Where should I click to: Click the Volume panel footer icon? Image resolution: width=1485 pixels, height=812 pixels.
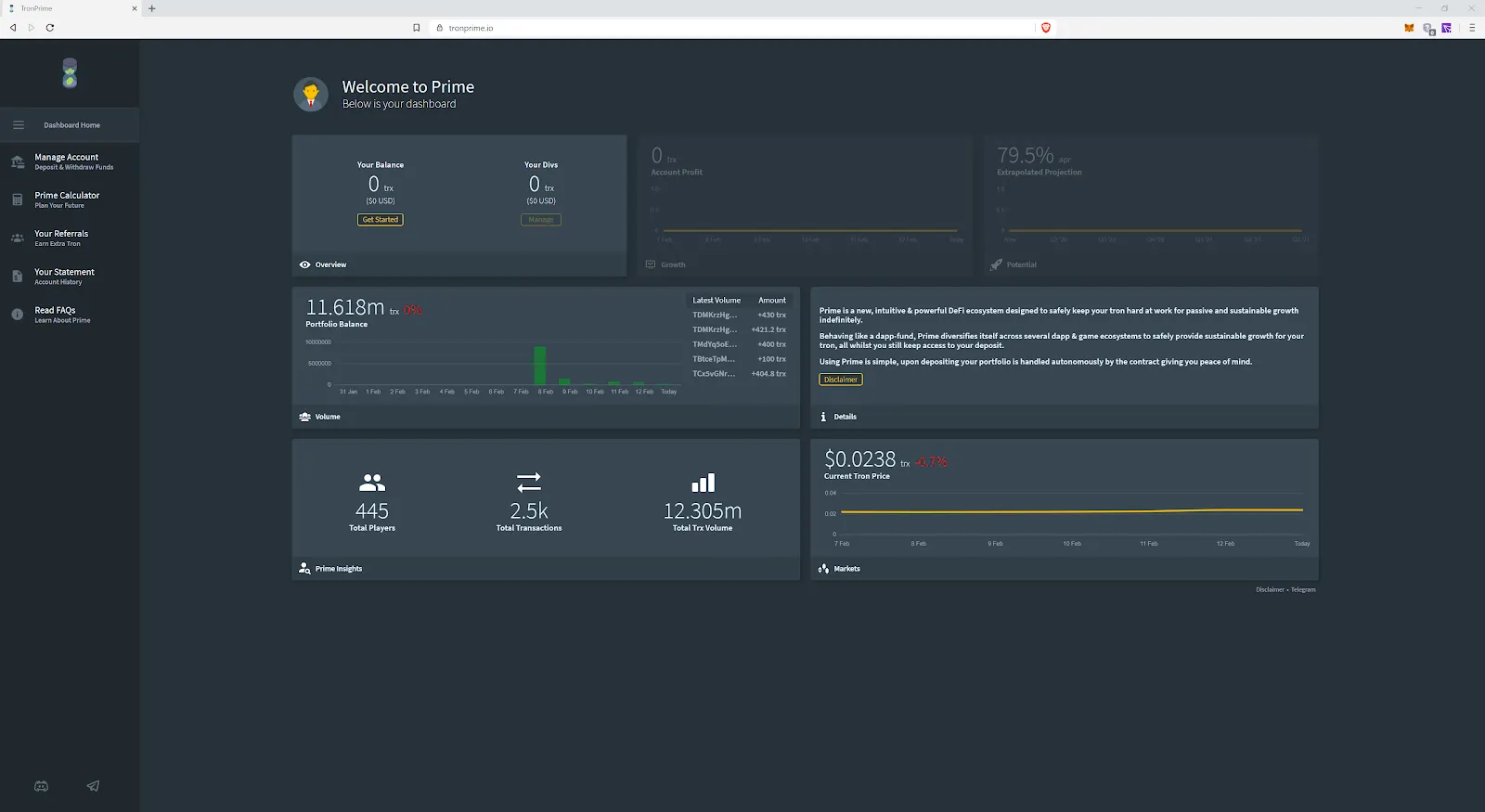[304, 417]
